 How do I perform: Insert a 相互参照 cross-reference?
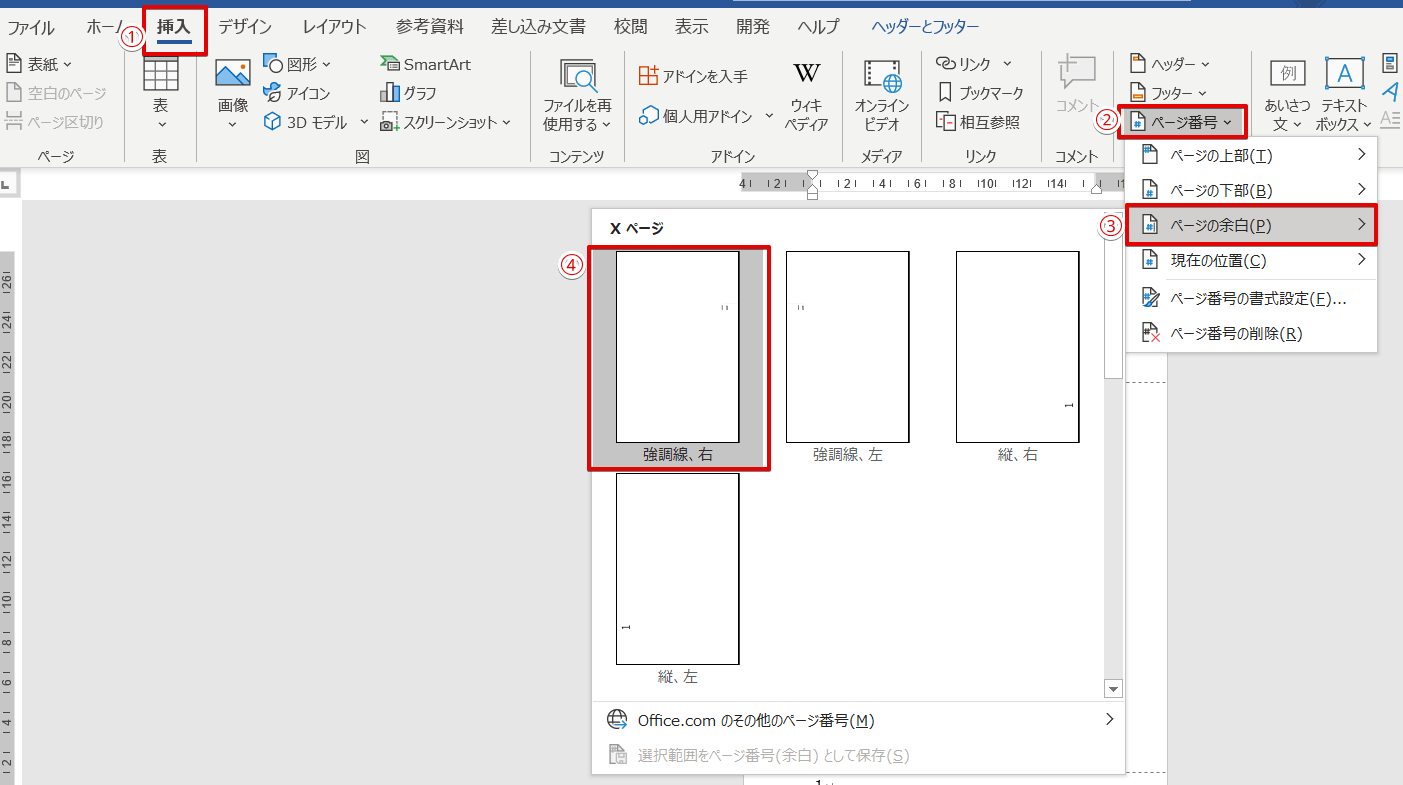click(977, 122)
